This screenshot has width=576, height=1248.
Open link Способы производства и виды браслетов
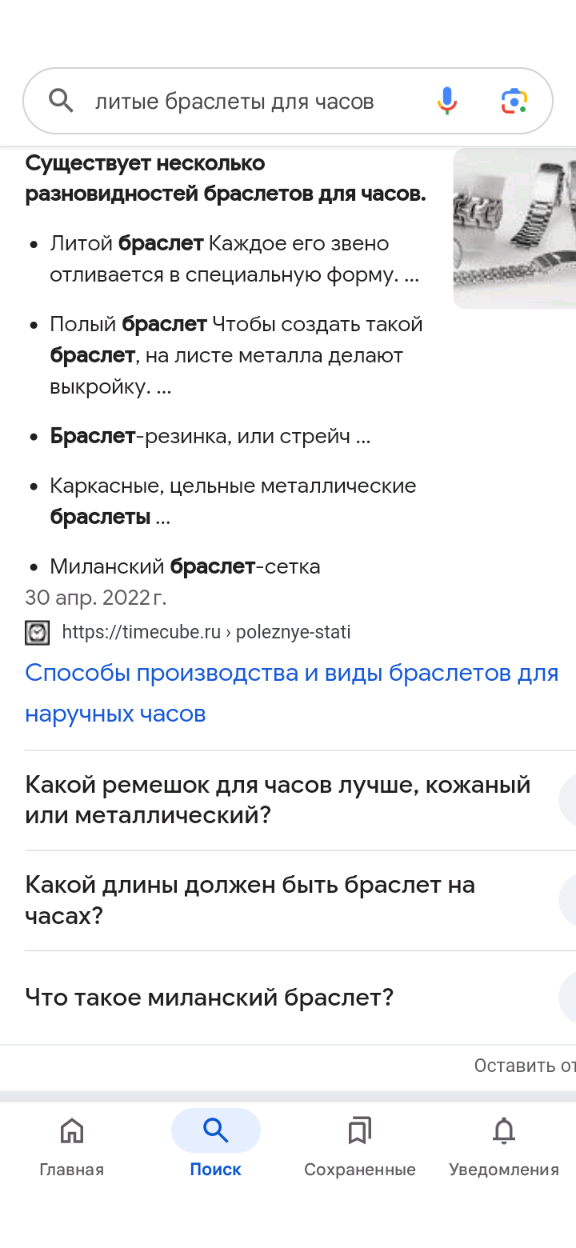[291, 693]
